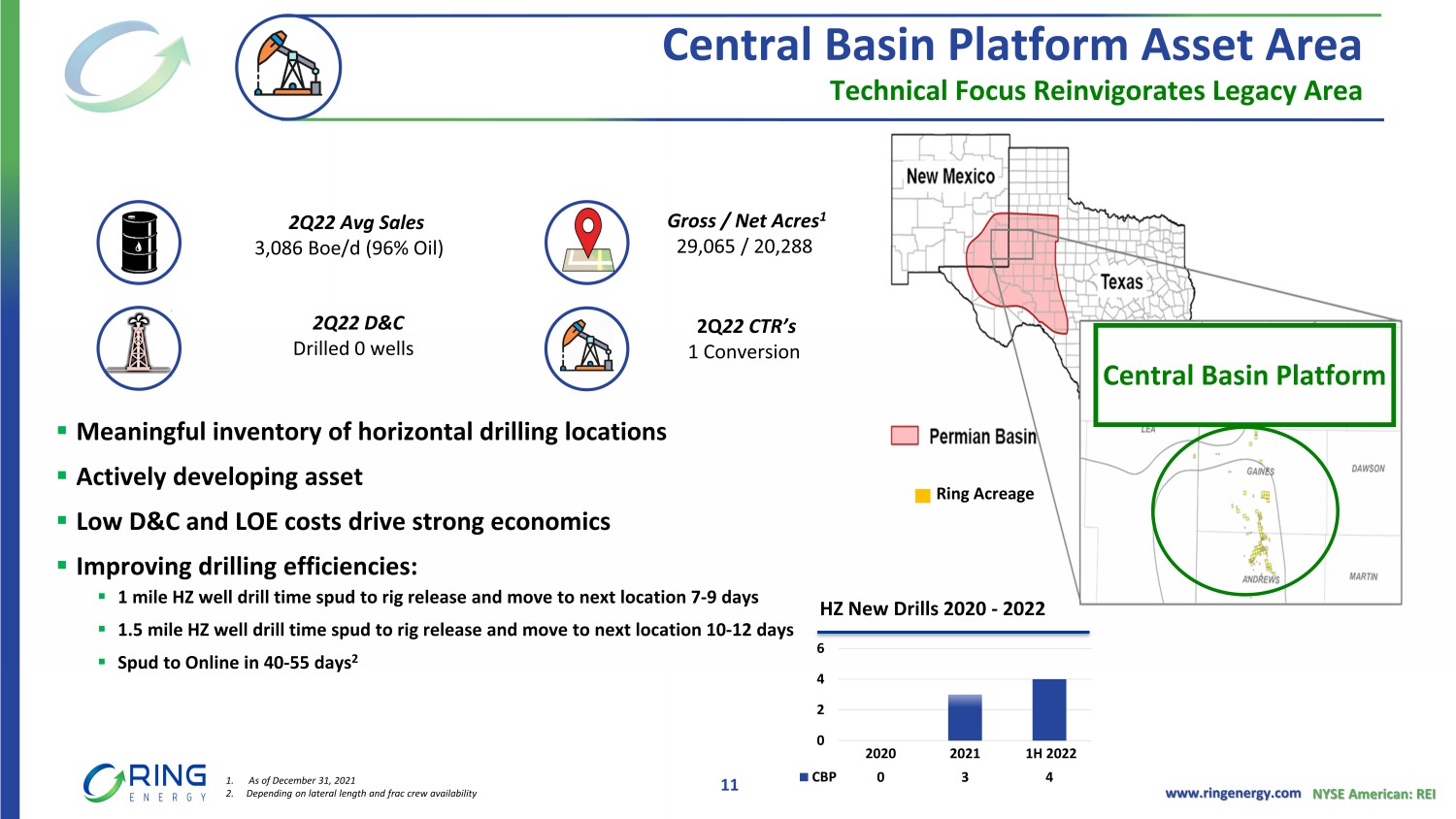Click the NYSE American: REI text
The height and width of the screenshot is (819, 1456).
[1373, 794]
